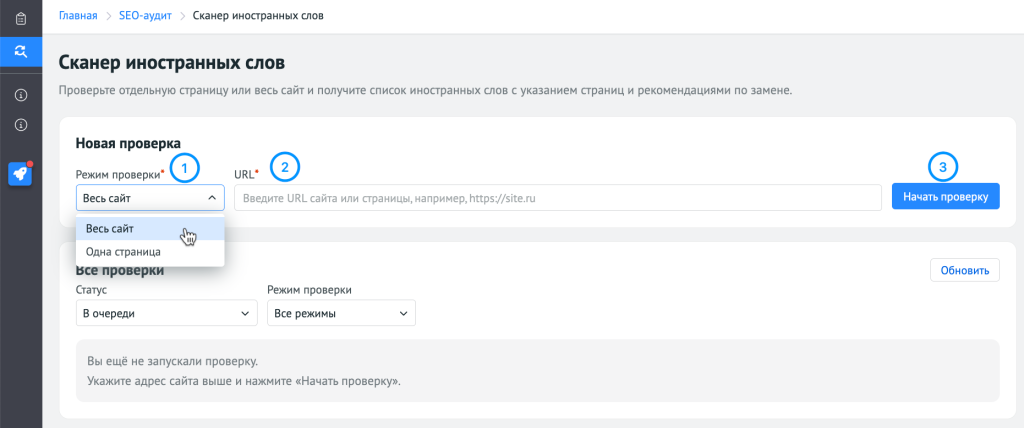This screenshot has height=428, width=1024.
Task: Click the active SEO audit magnifier icon
Action: [20, 50]
